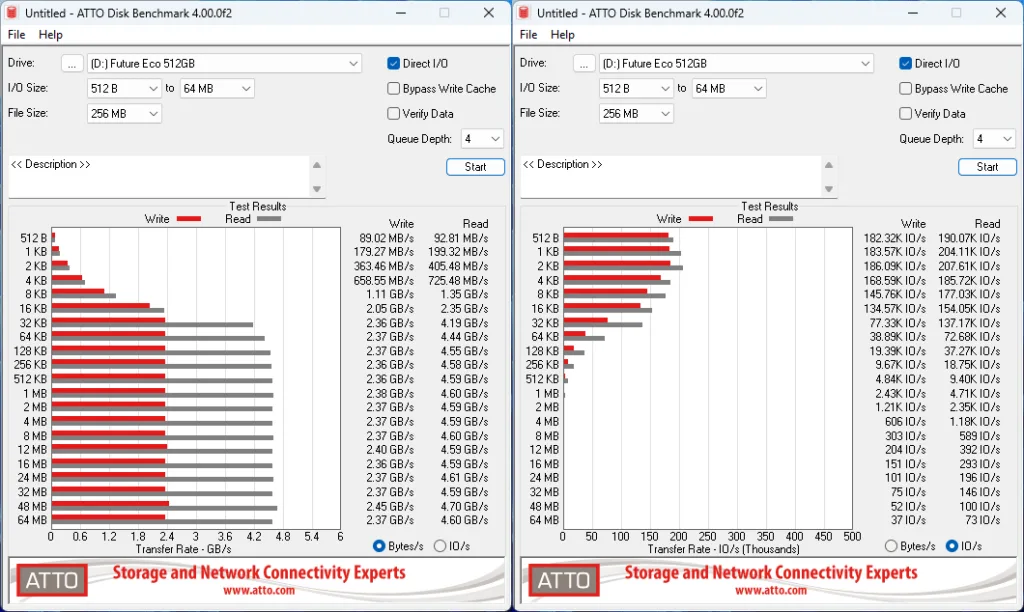Click Description text field in right window

[x=671, y=176]
